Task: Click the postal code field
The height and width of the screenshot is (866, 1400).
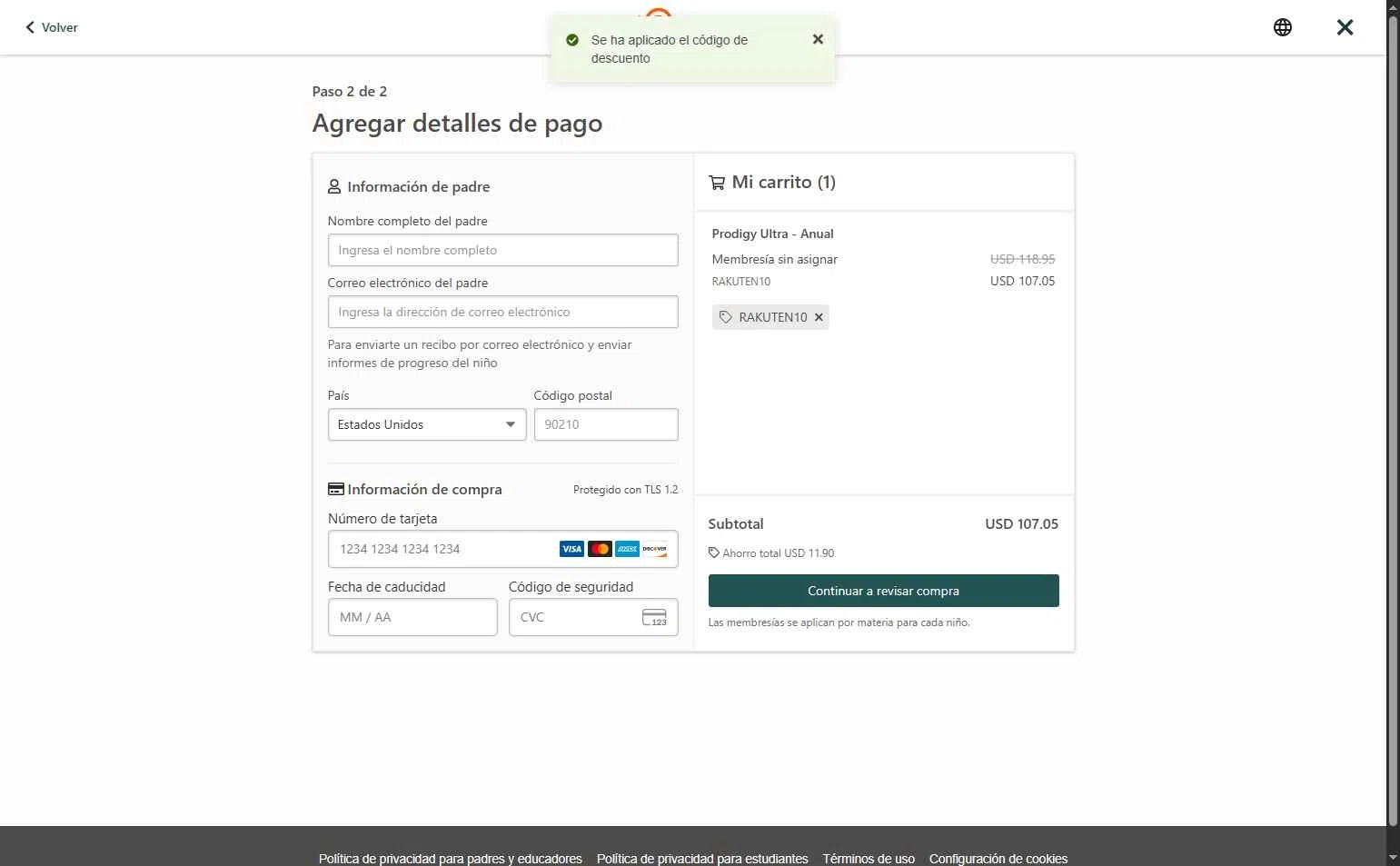Action: click(x=606, y=424)
